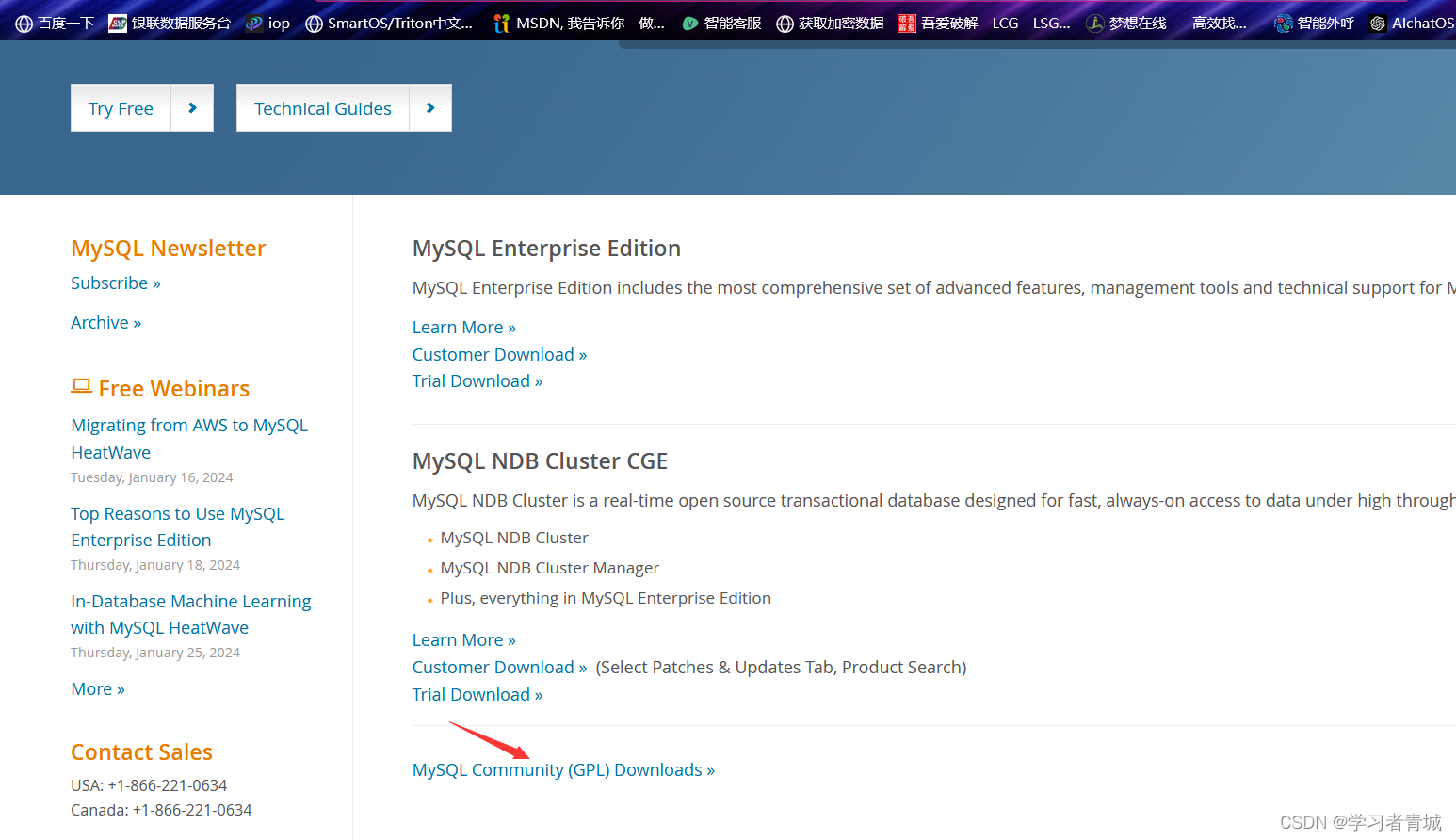Click the 智能外呼 bookmark icon
Screen dimensions: 1456x840
pyautogui.click(x=1283, y=22)
